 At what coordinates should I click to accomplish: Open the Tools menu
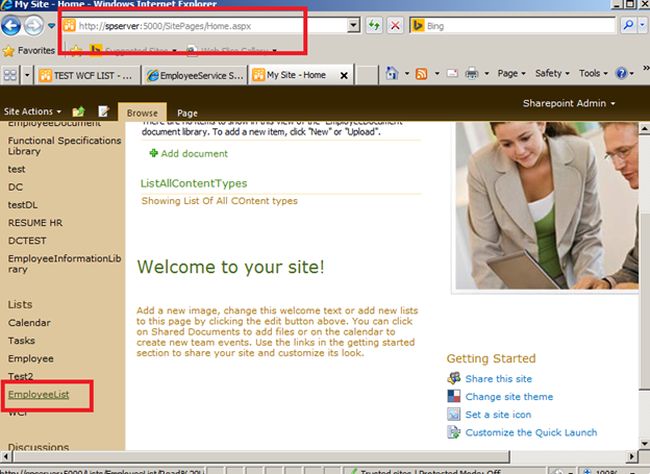(x=593, y=73)
